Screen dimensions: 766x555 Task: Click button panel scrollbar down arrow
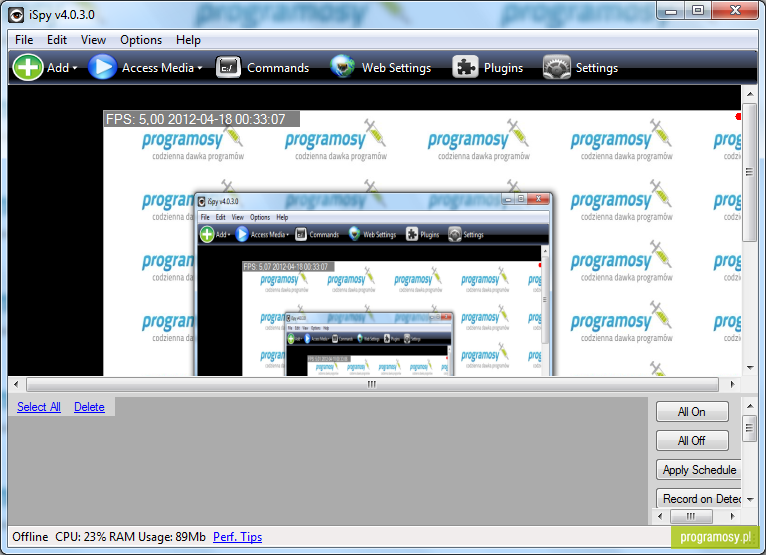click(750, 499)
